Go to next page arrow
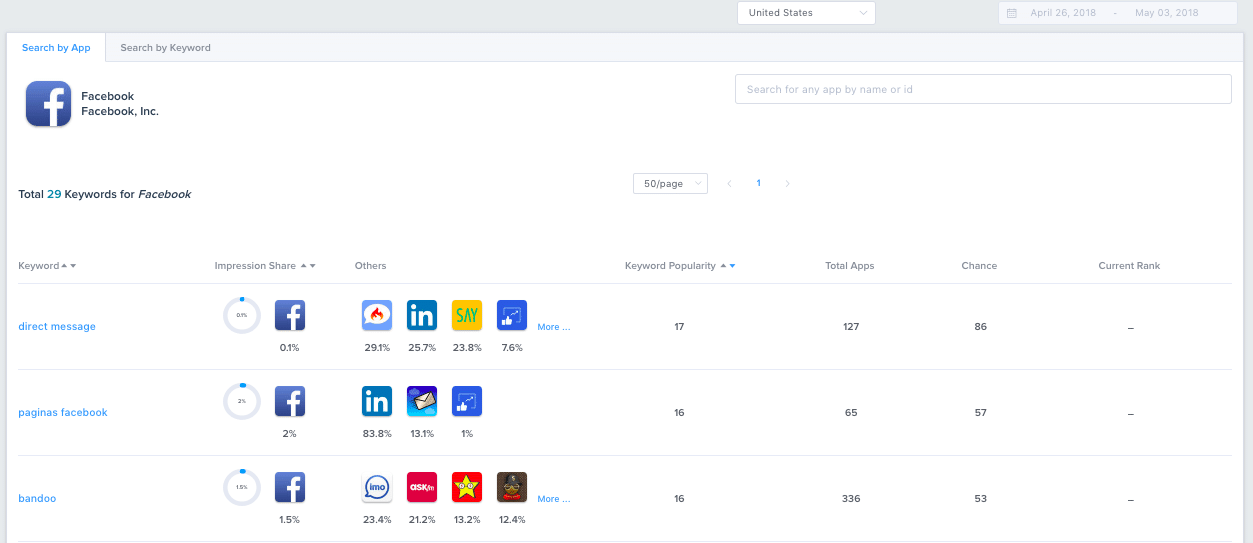 tap(788, 184)
